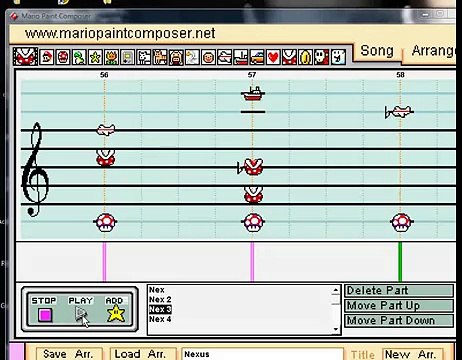462x360 pixels.
Task: Select the Mario instrument icon
Action: [47, 57]
